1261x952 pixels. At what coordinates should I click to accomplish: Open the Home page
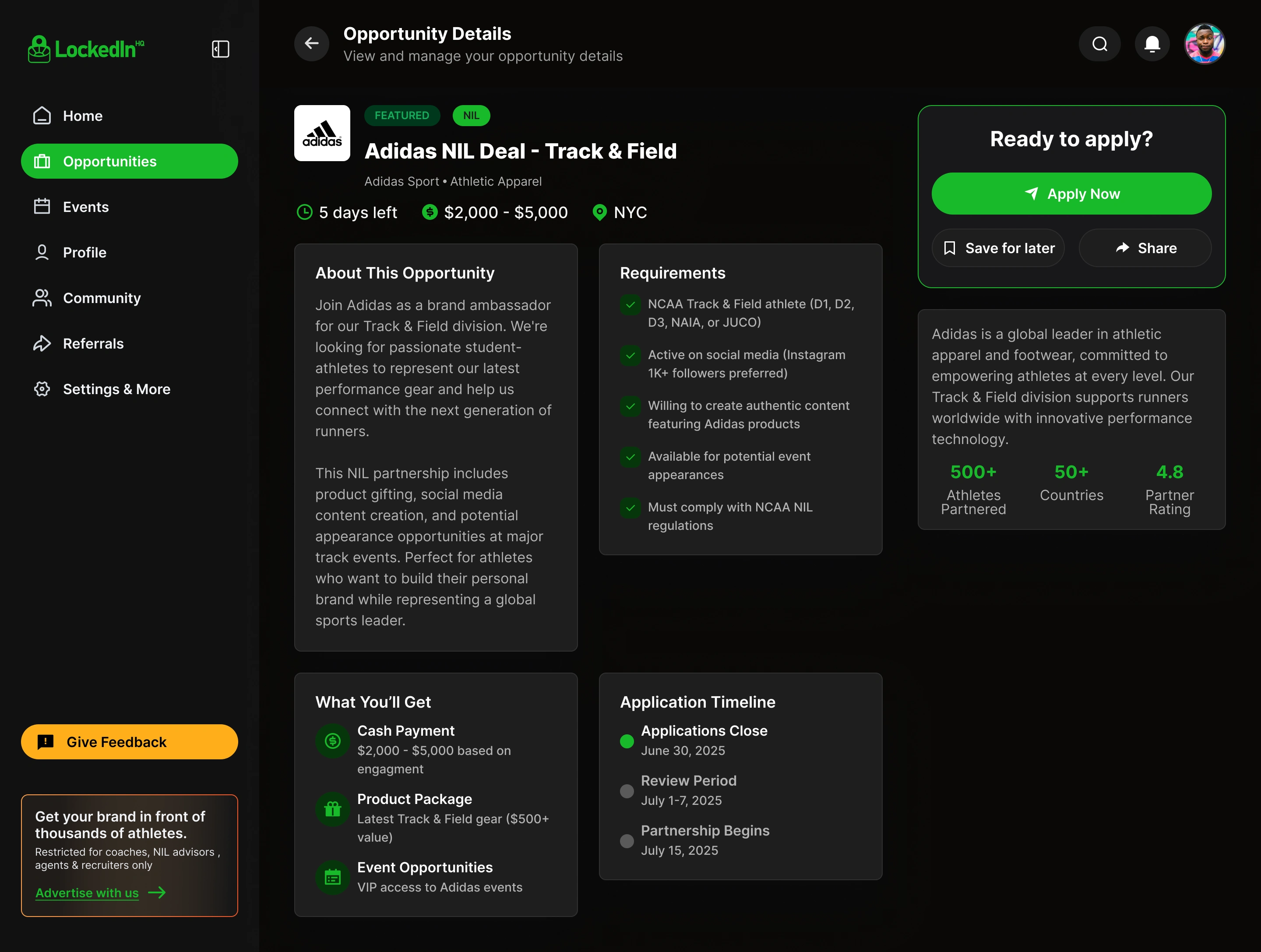(130, 116)
